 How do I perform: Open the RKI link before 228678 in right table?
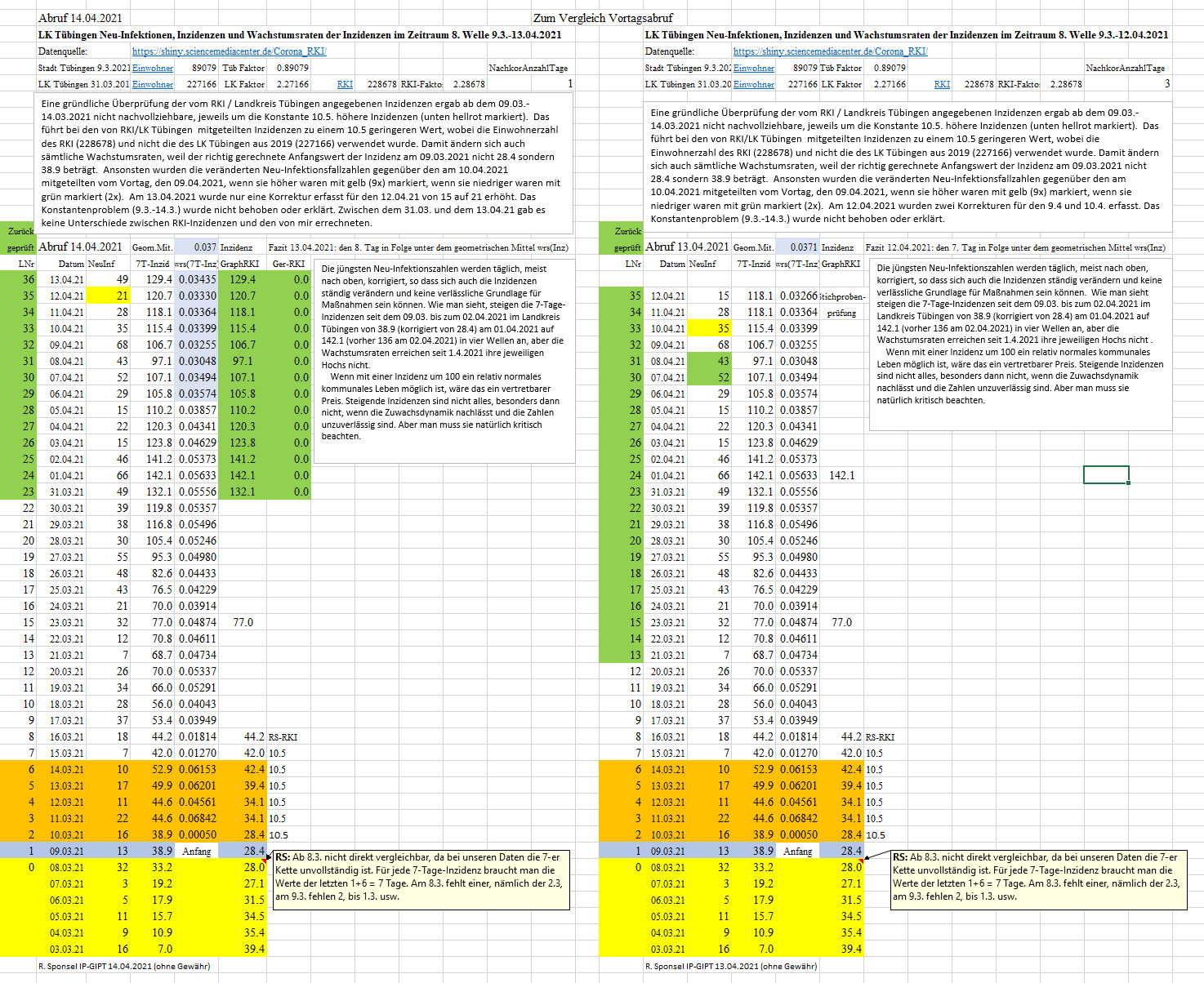click(x=942, y=84)
